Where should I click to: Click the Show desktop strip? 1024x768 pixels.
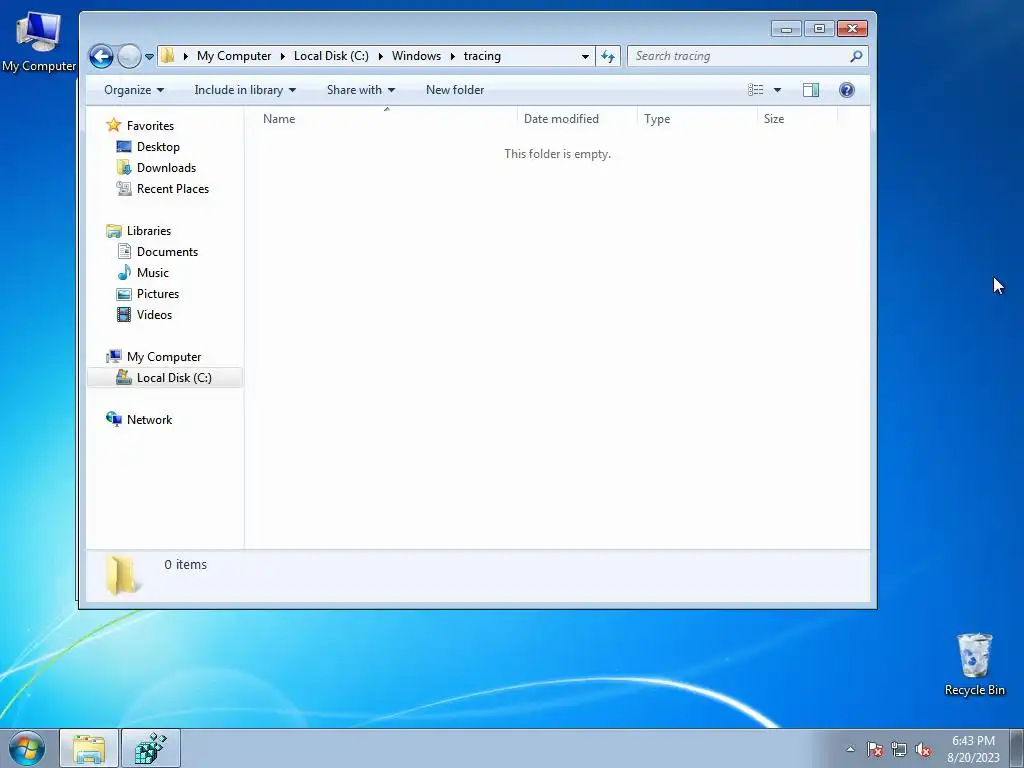(1017, 748)
